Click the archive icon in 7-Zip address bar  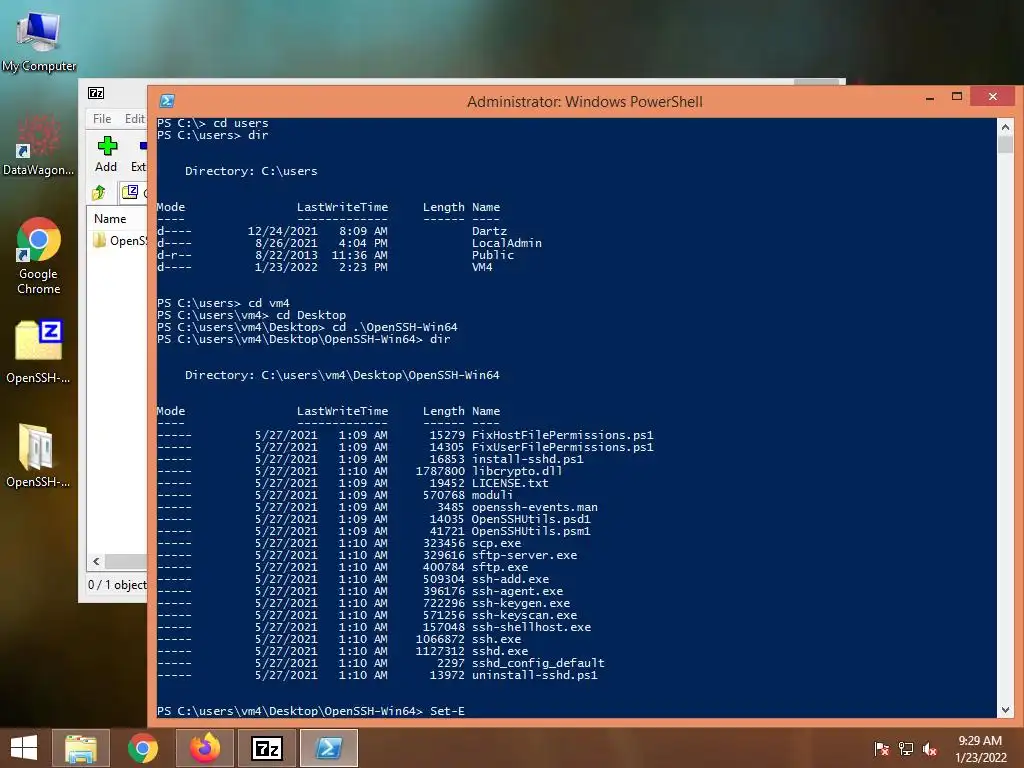click(130, 192)
